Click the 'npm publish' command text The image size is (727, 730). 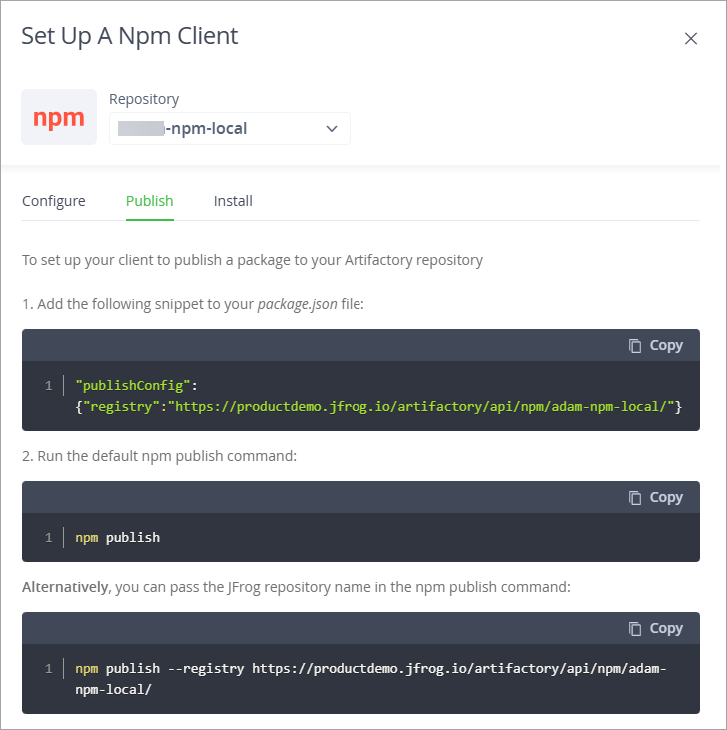click(117, 538)
